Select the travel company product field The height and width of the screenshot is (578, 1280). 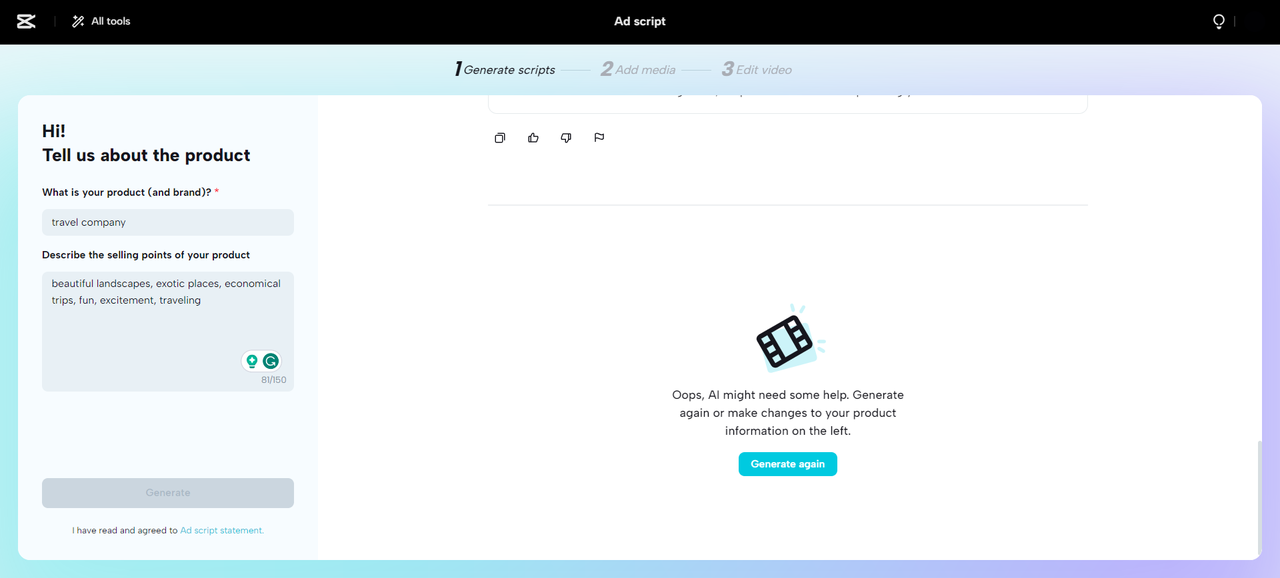167,221
